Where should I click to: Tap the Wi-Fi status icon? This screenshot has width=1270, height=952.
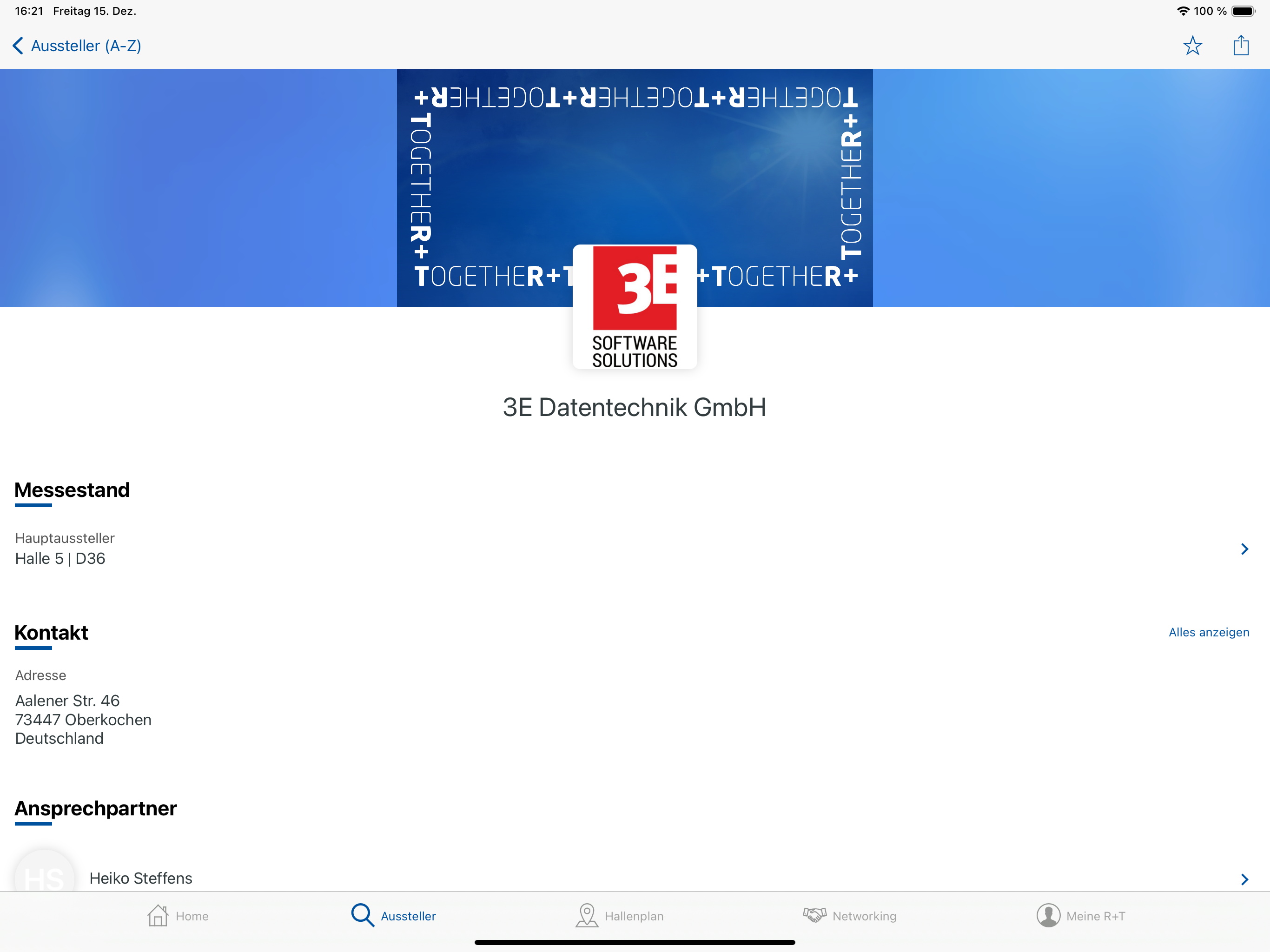click(x=1183, y=11)
